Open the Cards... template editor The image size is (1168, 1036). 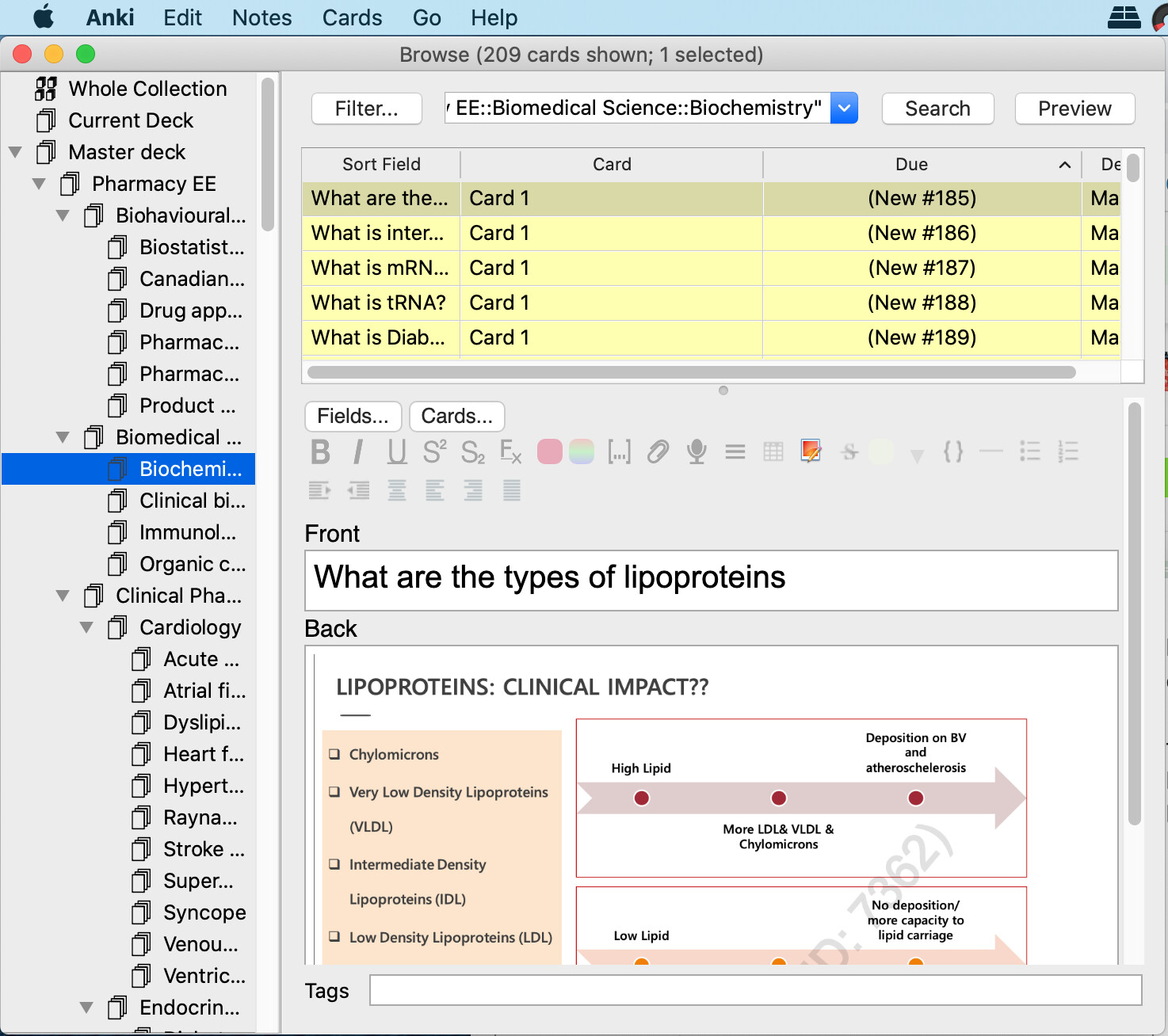tap(457, 416)
